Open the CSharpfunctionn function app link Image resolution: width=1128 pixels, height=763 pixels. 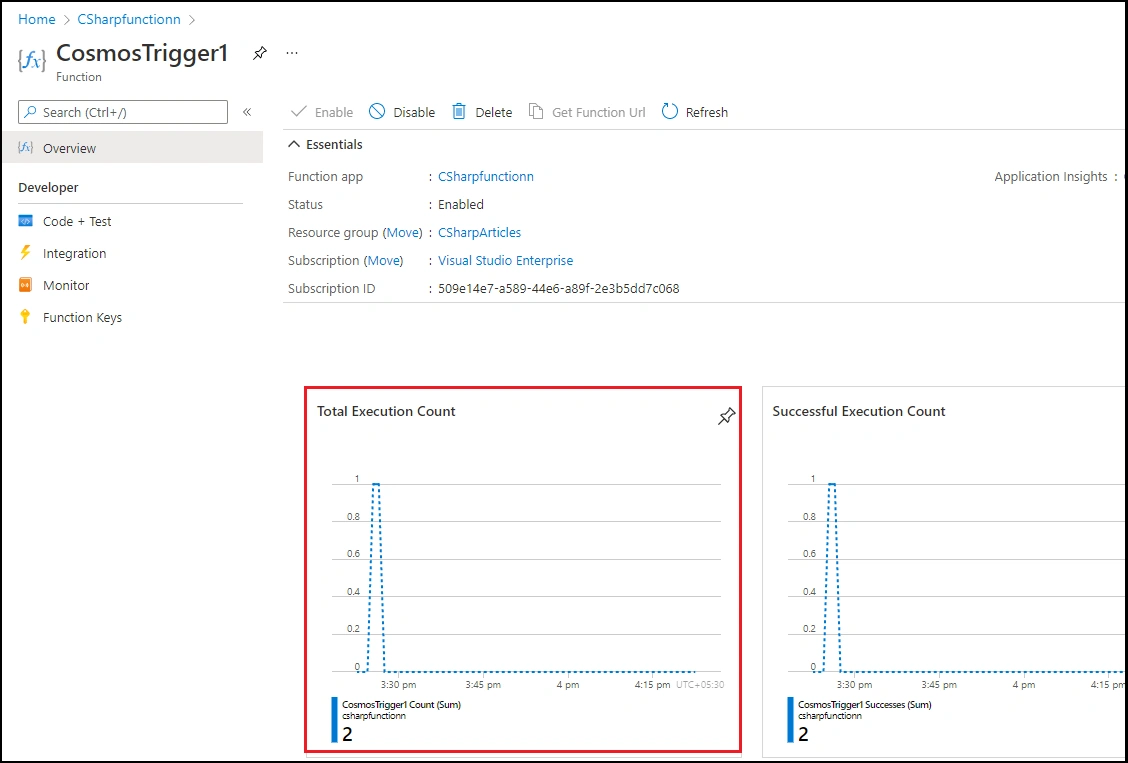click(486, 176)
